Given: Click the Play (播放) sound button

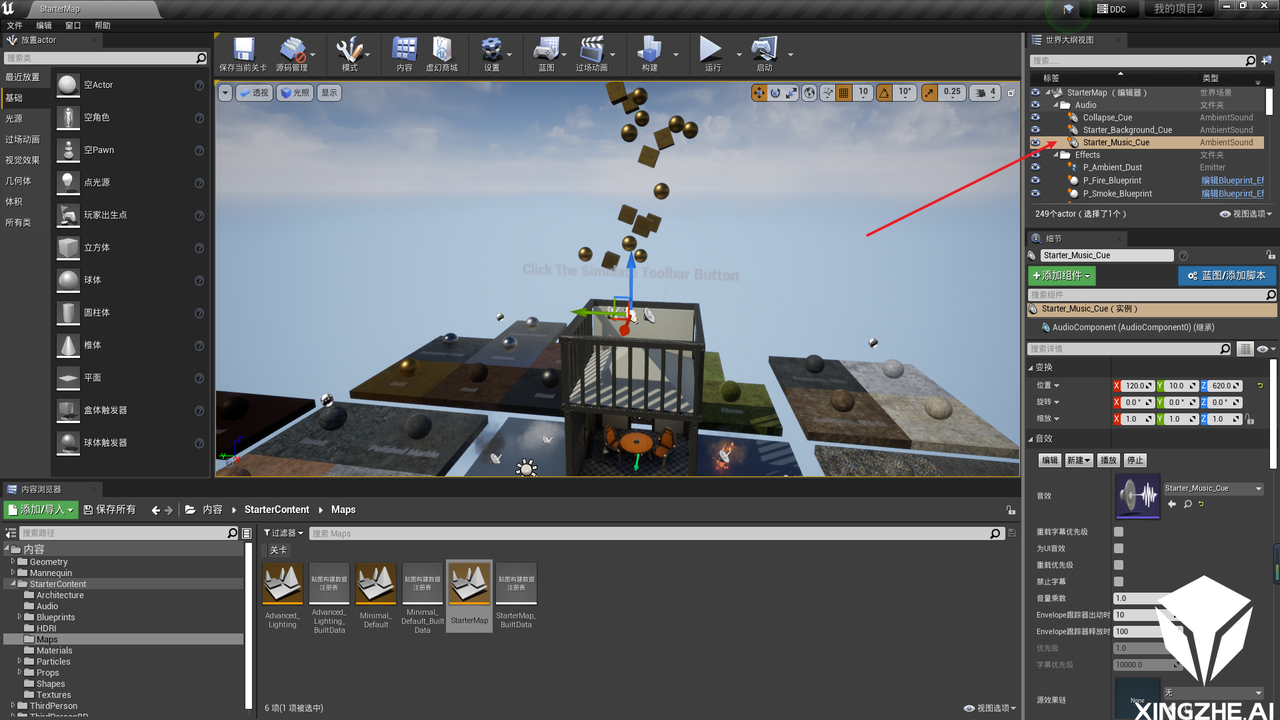Looking at the screenshot, I should [x=1108, y=460].
